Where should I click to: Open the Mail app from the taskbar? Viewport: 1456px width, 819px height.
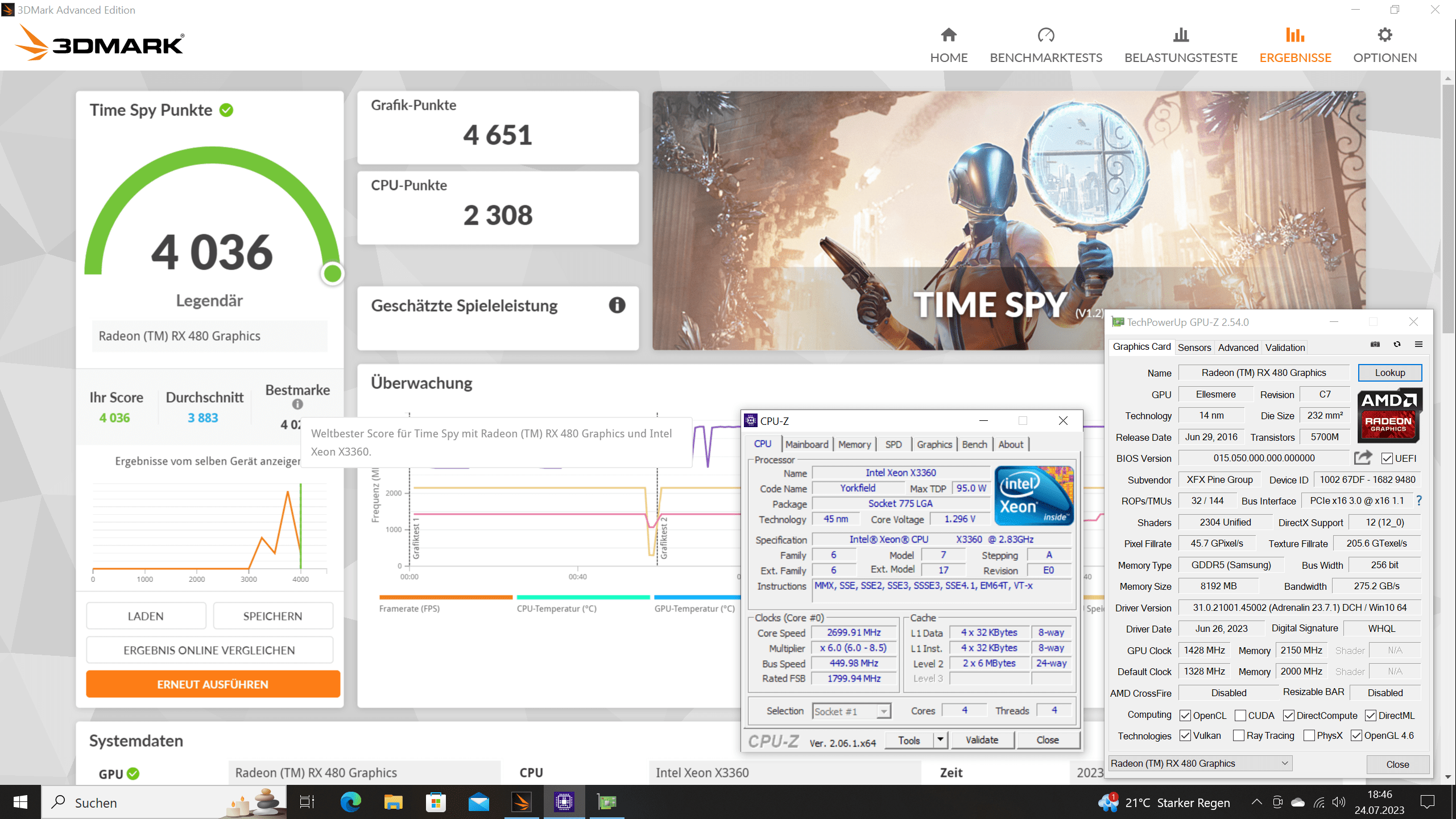point(478,803)
